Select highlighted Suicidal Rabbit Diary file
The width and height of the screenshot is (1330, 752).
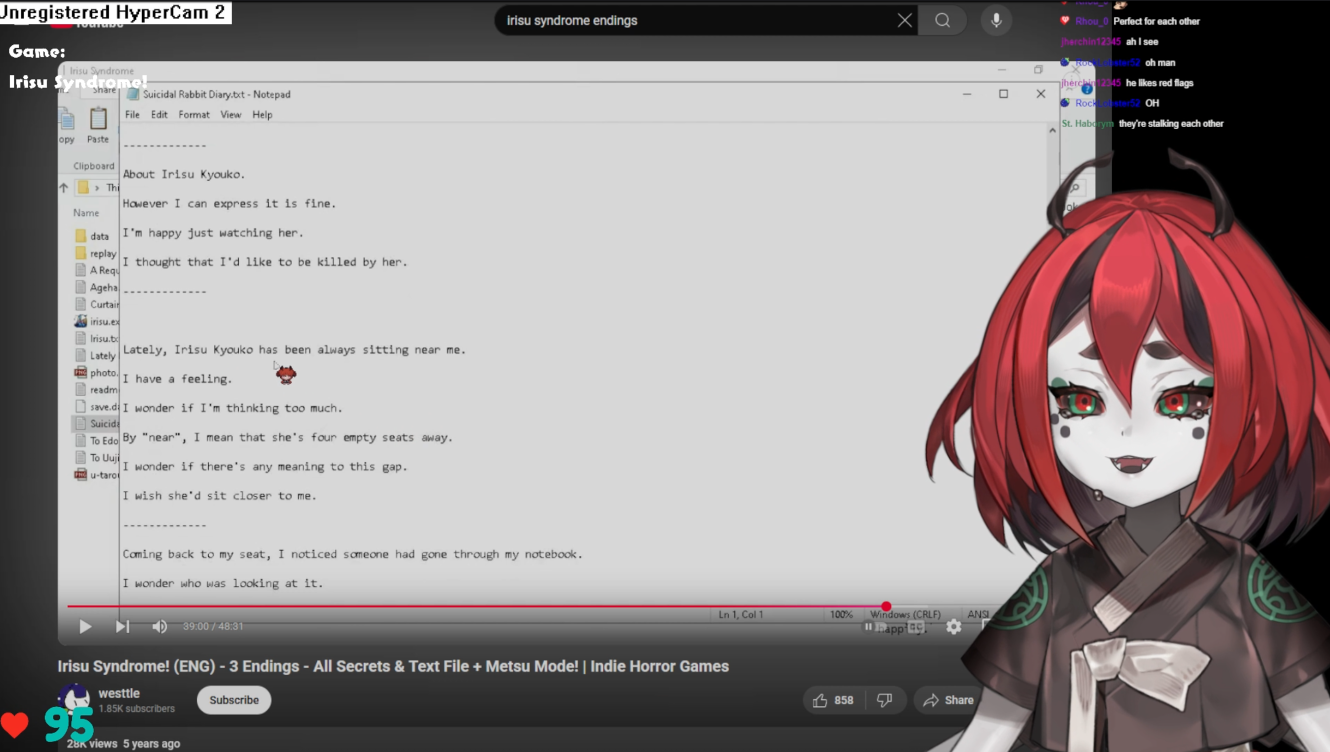point(96,423)
